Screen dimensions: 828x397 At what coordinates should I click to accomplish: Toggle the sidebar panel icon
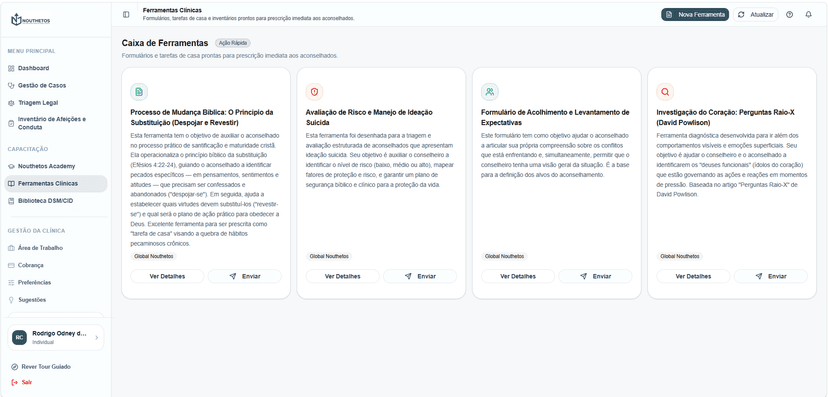[126, 15]
